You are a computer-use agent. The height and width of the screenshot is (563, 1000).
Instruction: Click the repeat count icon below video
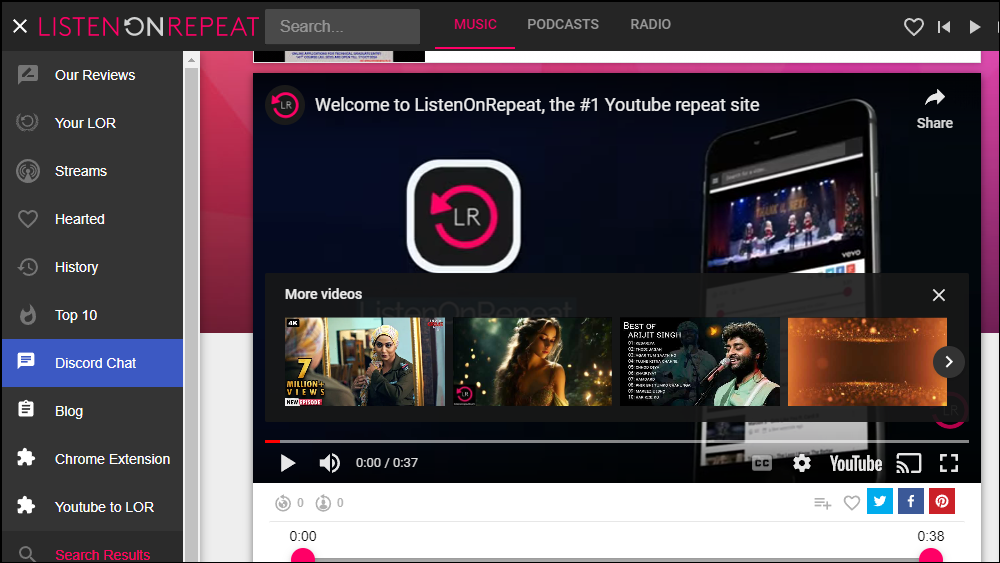click(x=283, y=503)
